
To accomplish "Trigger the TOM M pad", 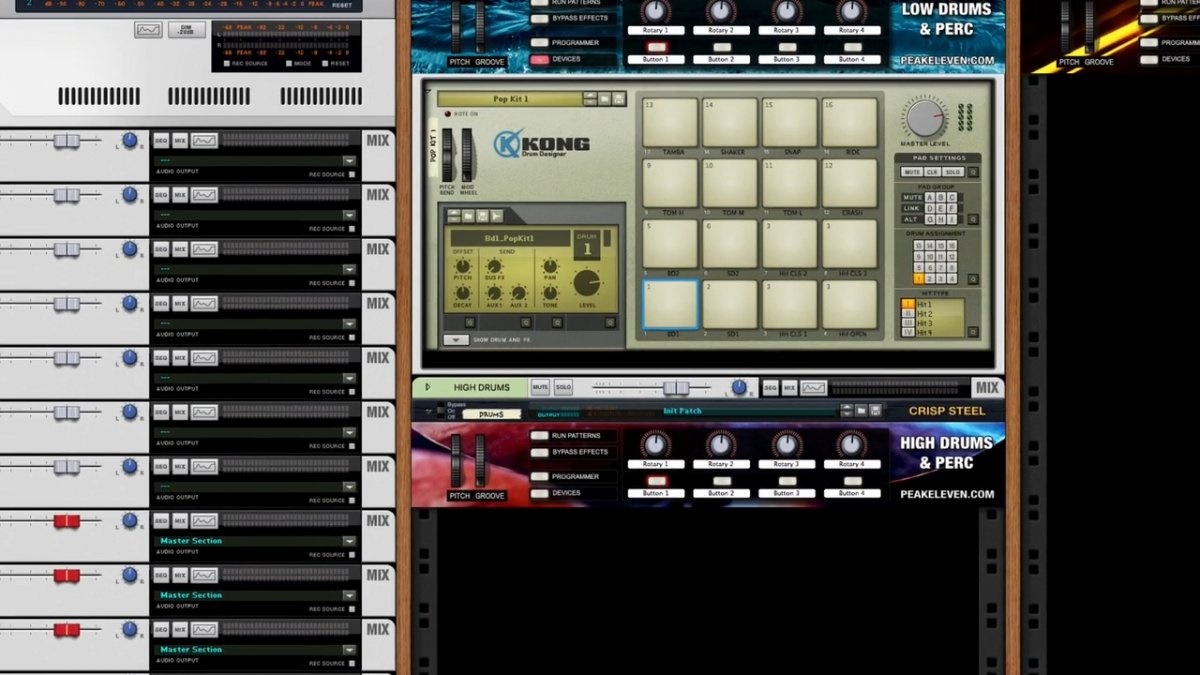I will (730, 183).
